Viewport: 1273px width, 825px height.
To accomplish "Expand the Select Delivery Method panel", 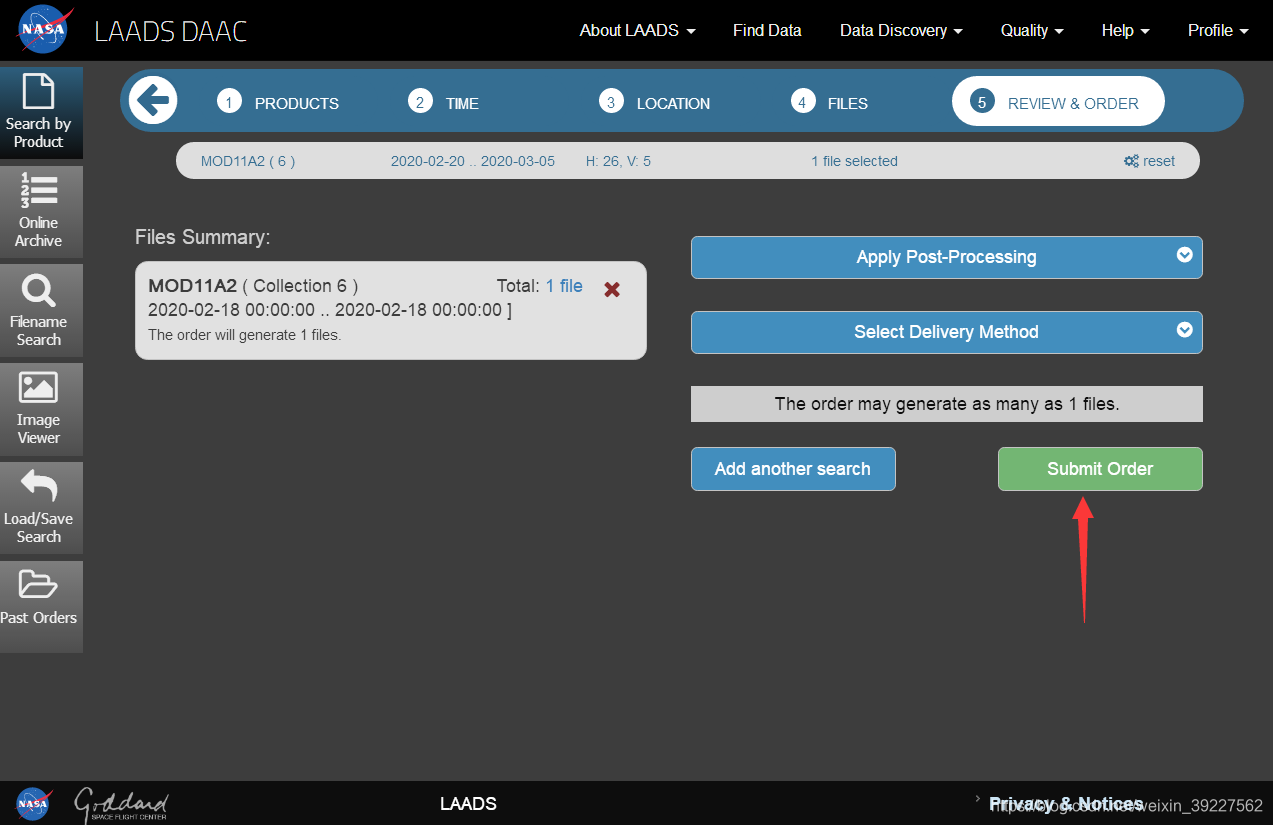I will click(x=946, y=332).
